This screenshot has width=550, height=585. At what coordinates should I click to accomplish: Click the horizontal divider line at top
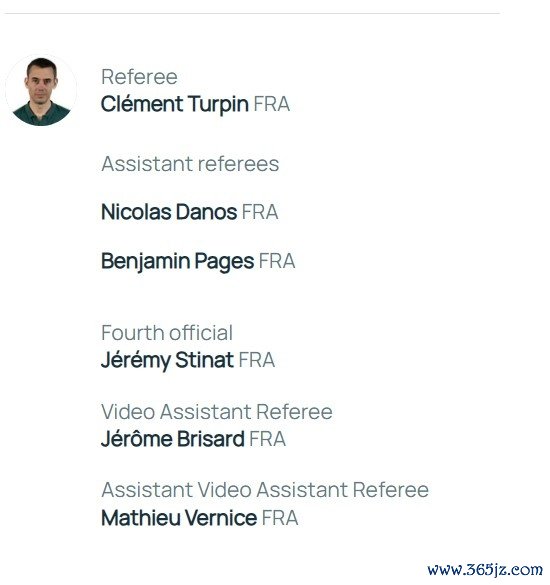(252, 13)
